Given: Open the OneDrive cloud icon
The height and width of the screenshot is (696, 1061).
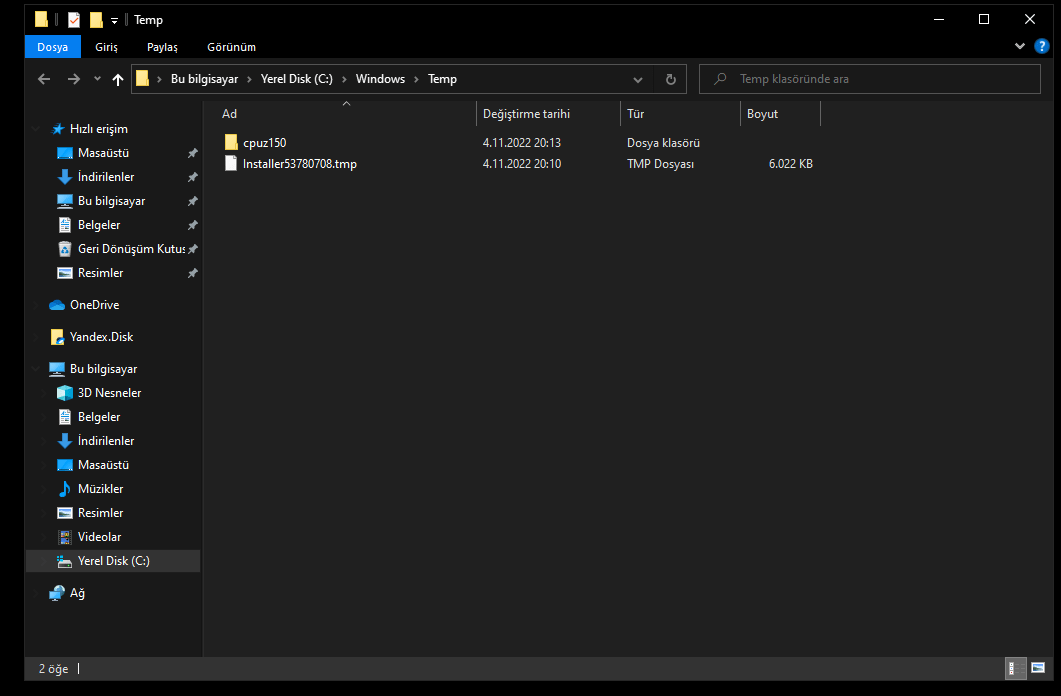Looking at the screenshot, I should [57, 305].
